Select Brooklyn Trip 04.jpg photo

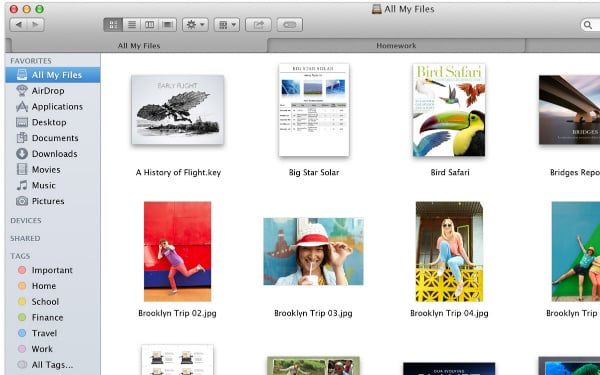(449, 251)
